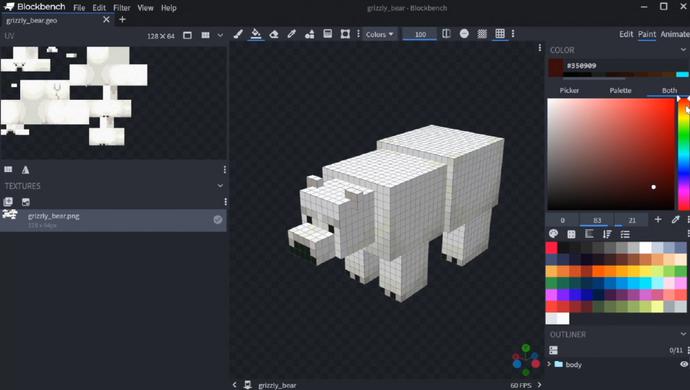Click the UV panel grid icon

[x=206, y=35]
